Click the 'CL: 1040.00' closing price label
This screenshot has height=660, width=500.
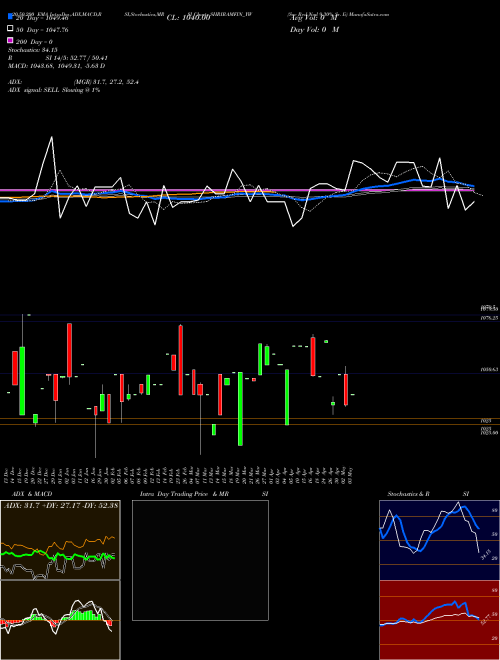point(188,18)
